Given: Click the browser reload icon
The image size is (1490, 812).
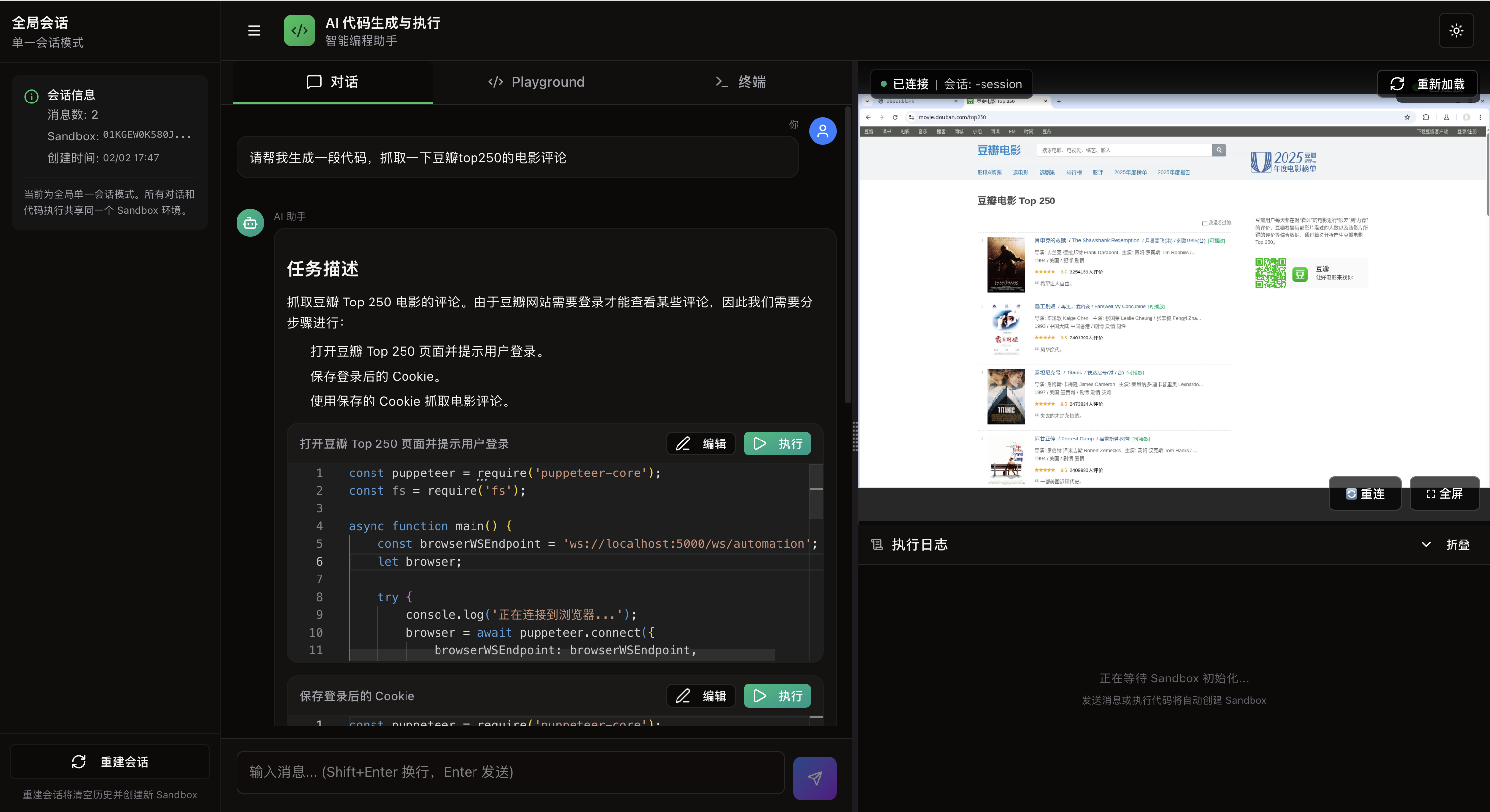Looking at the screenshot, I should coord(895,117).
